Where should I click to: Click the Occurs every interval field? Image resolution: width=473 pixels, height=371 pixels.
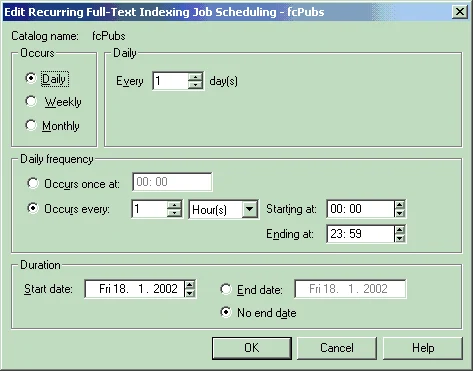[149, 209]
